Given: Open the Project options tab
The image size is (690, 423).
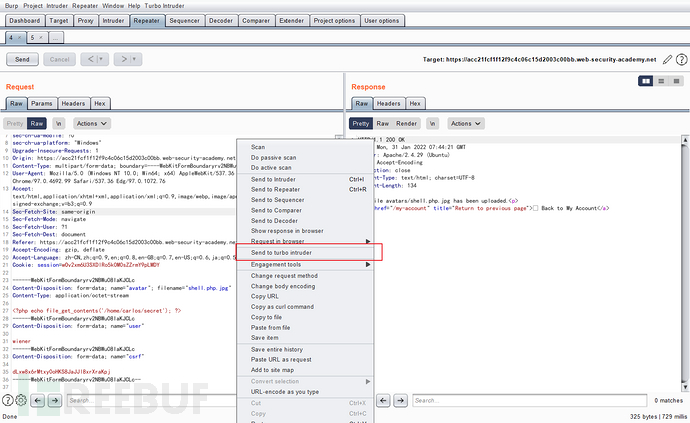Looking at the screenshot, I should (334, 21).
